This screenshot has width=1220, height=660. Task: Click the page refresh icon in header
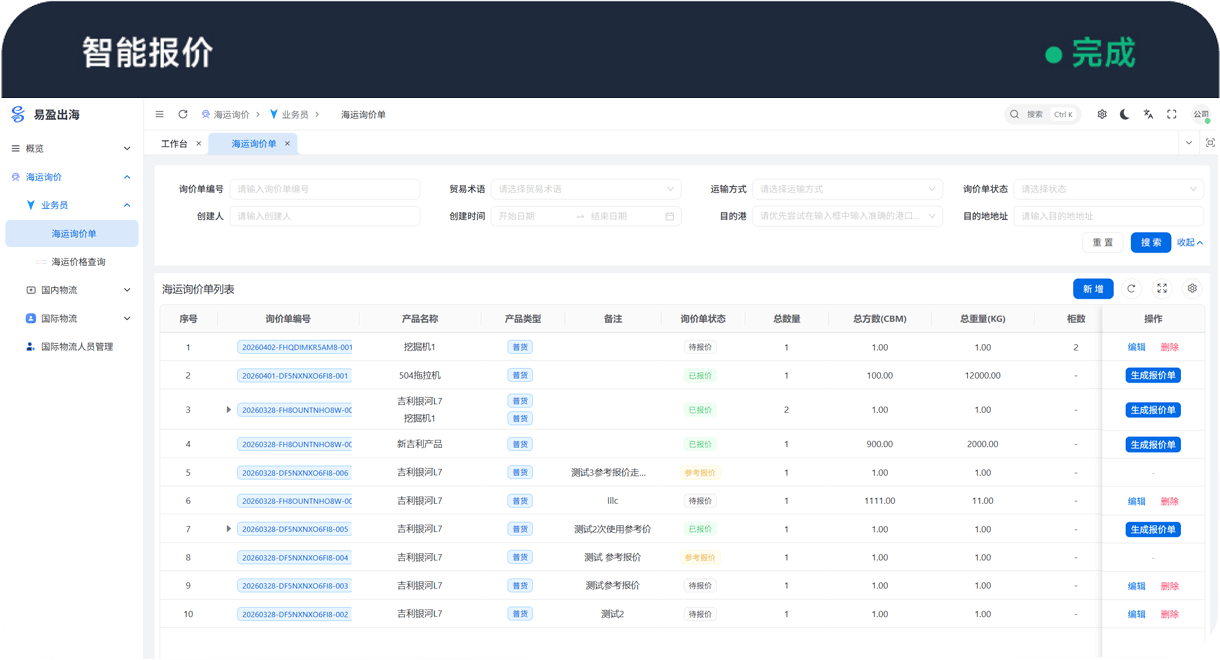click(183, 114)
